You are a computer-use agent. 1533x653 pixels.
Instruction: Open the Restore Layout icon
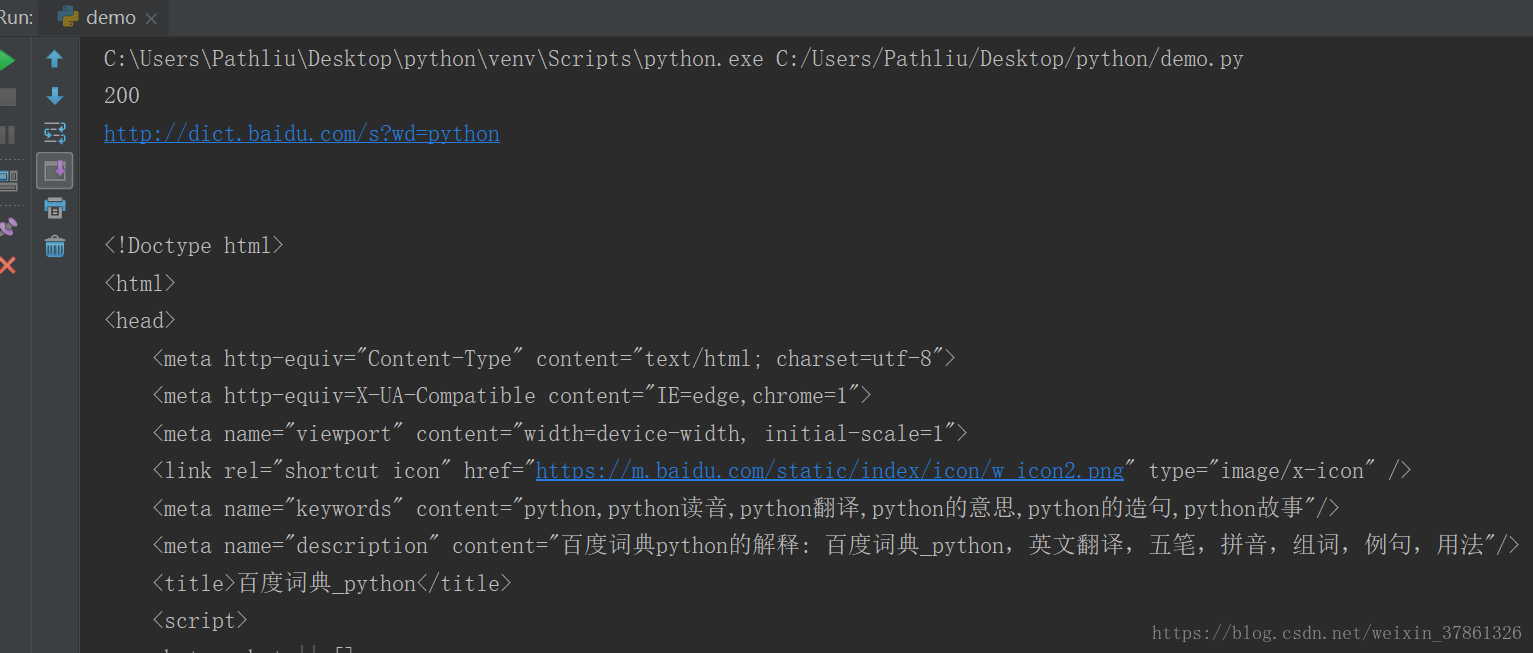7,181
